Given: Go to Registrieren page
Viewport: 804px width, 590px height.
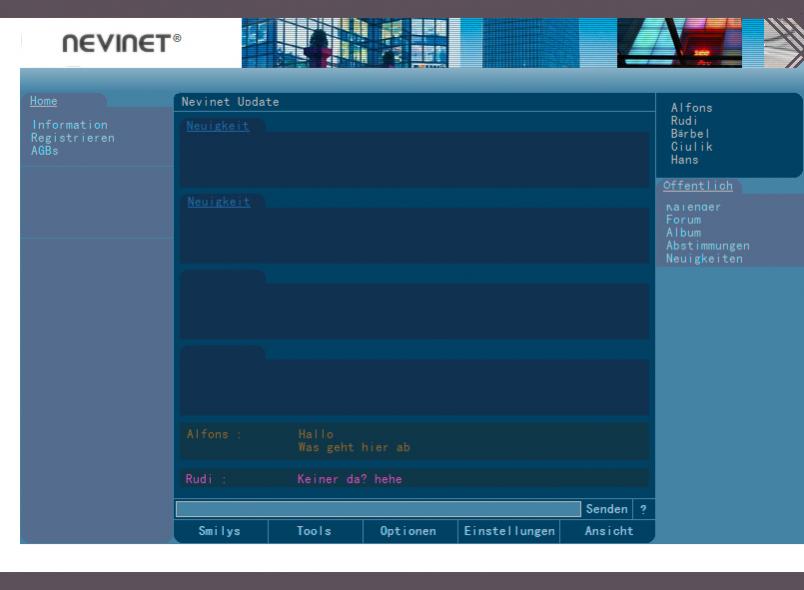Looking at the screenshot, I should [x=73, y=138].
